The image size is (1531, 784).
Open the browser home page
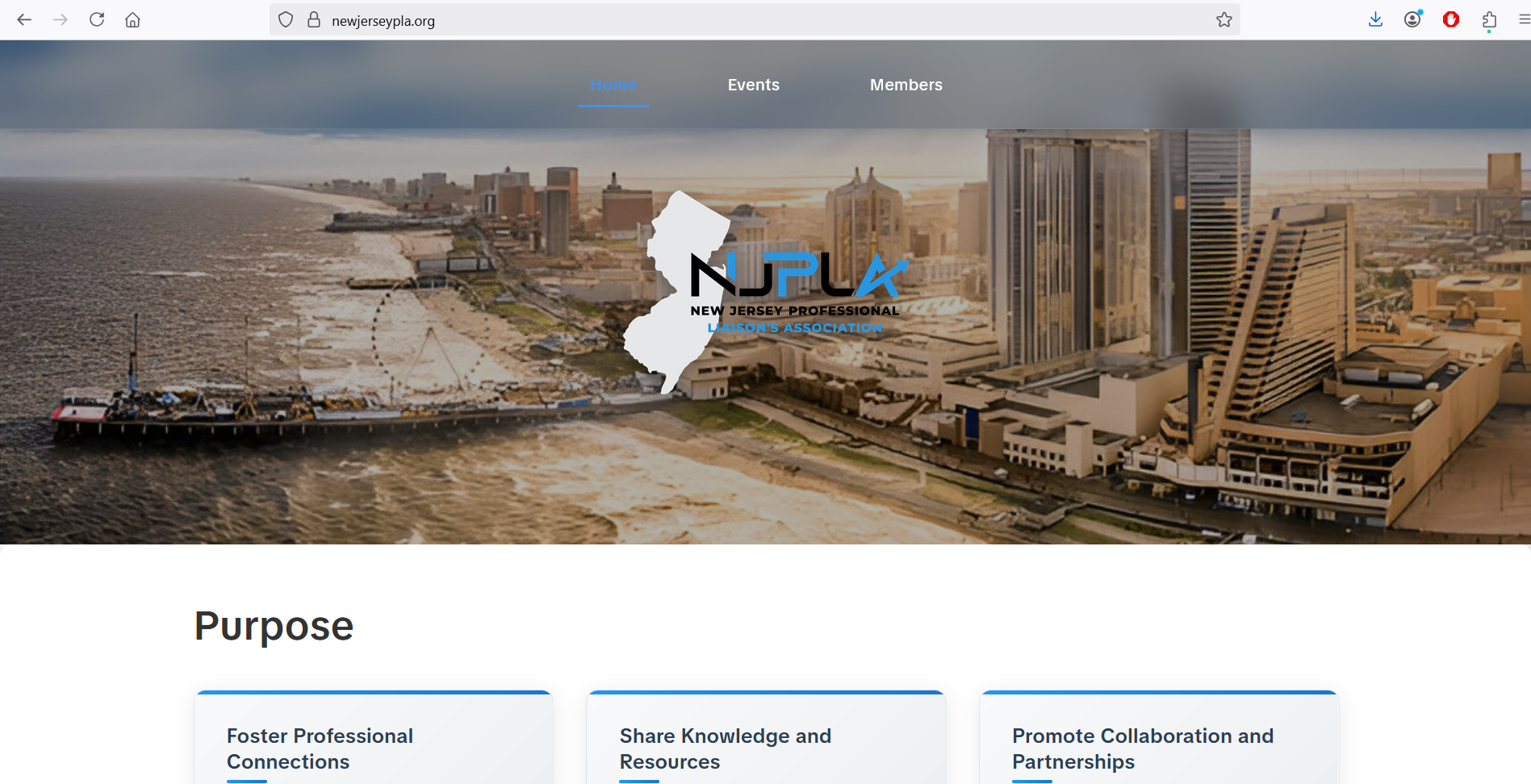coord(133,20)
